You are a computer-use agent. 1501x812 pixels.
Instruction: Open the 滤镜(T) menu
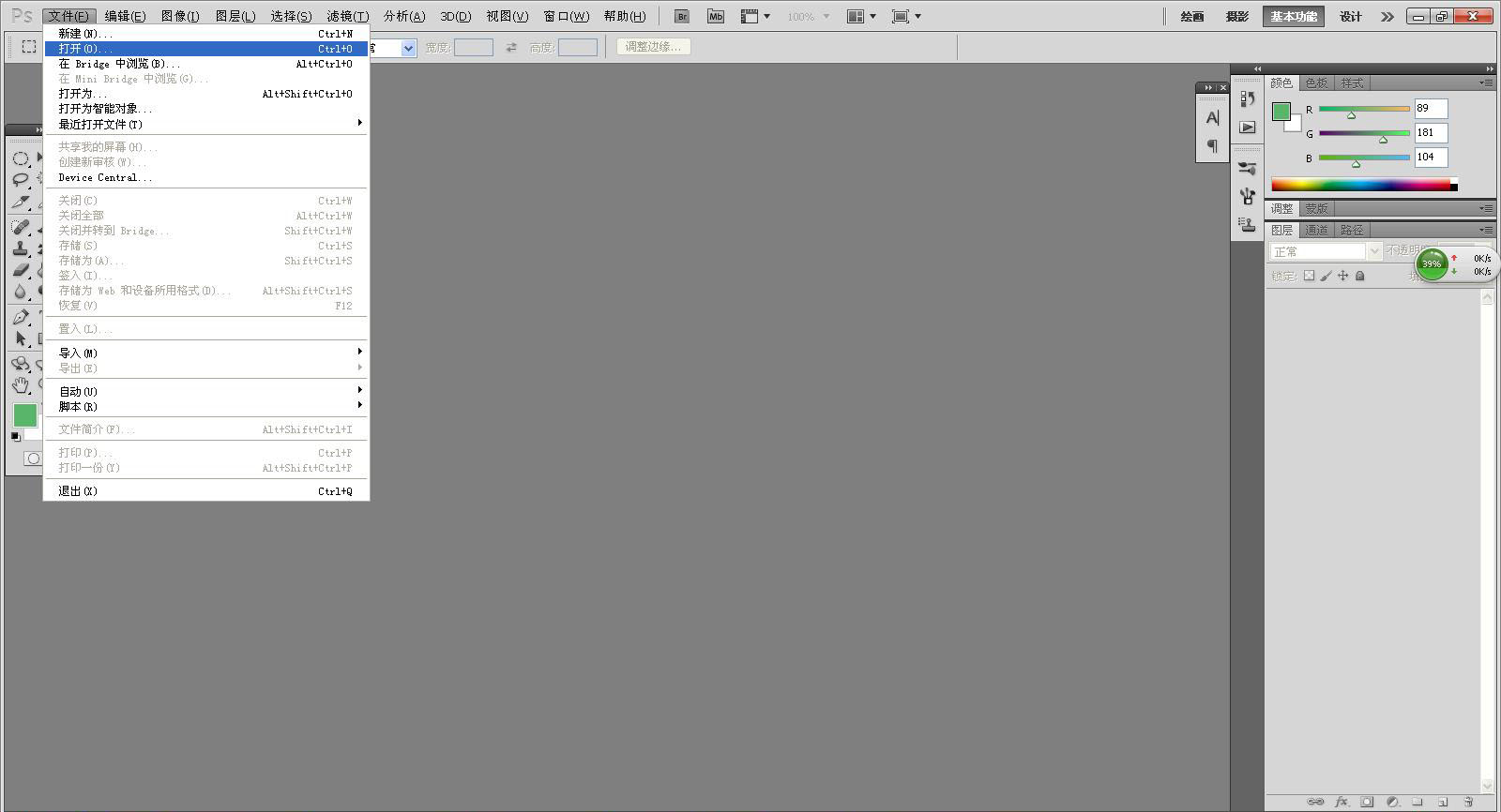point(347,16)
